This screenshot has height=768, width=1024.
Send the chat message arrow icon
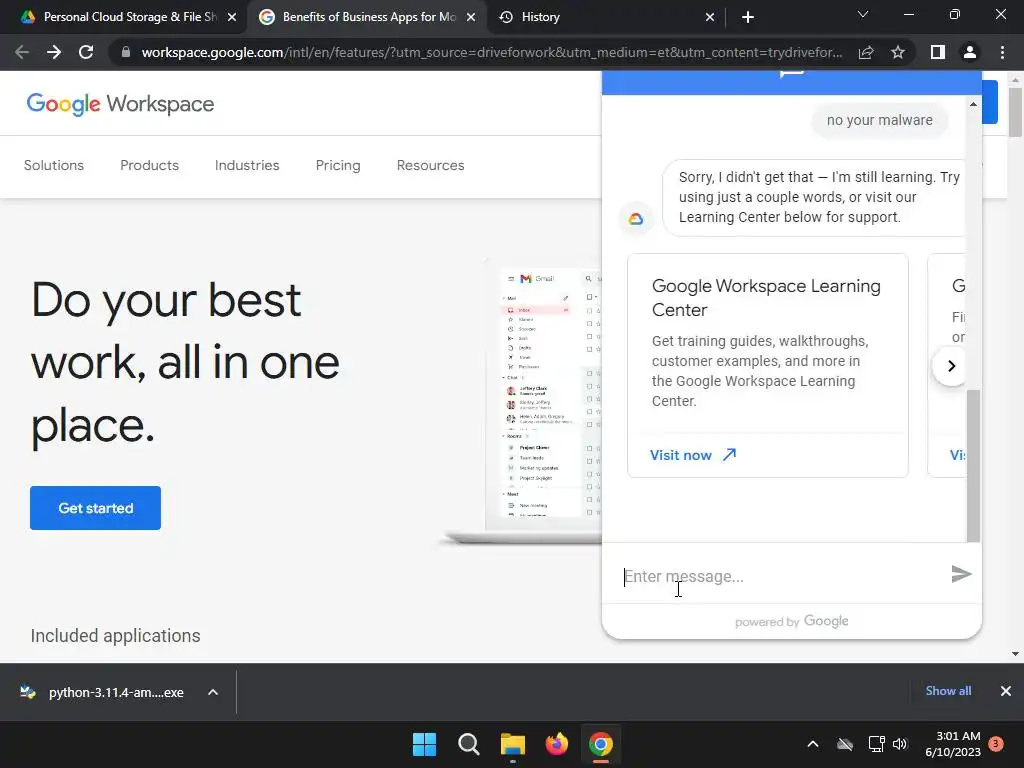point(961,574)
